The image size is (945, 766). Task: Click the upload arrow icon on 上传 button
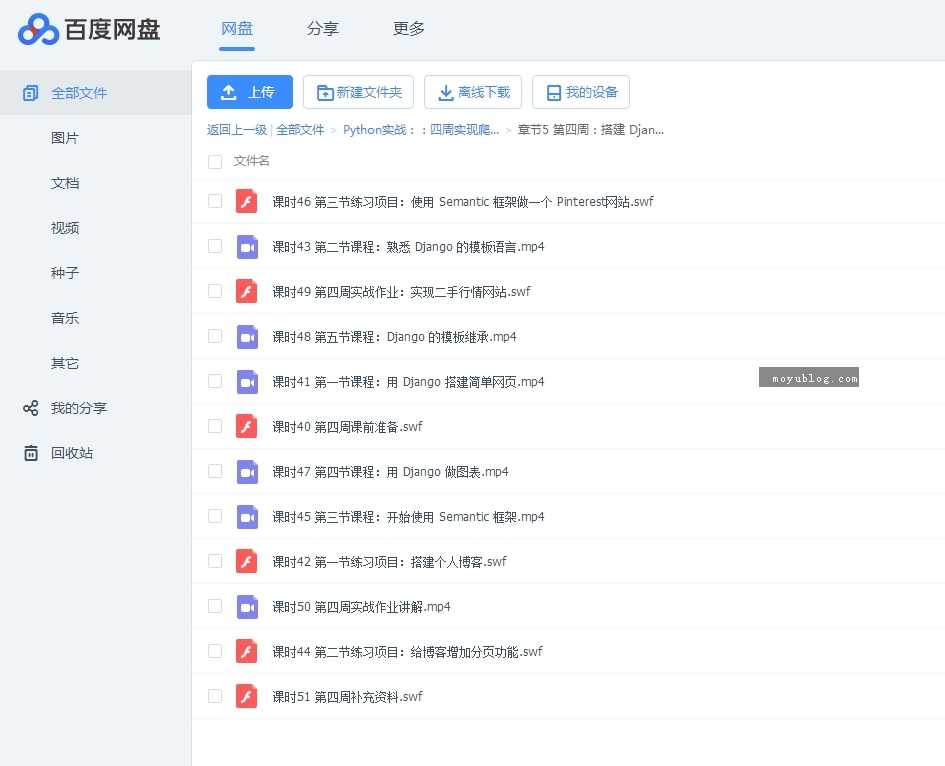point(229,91)
